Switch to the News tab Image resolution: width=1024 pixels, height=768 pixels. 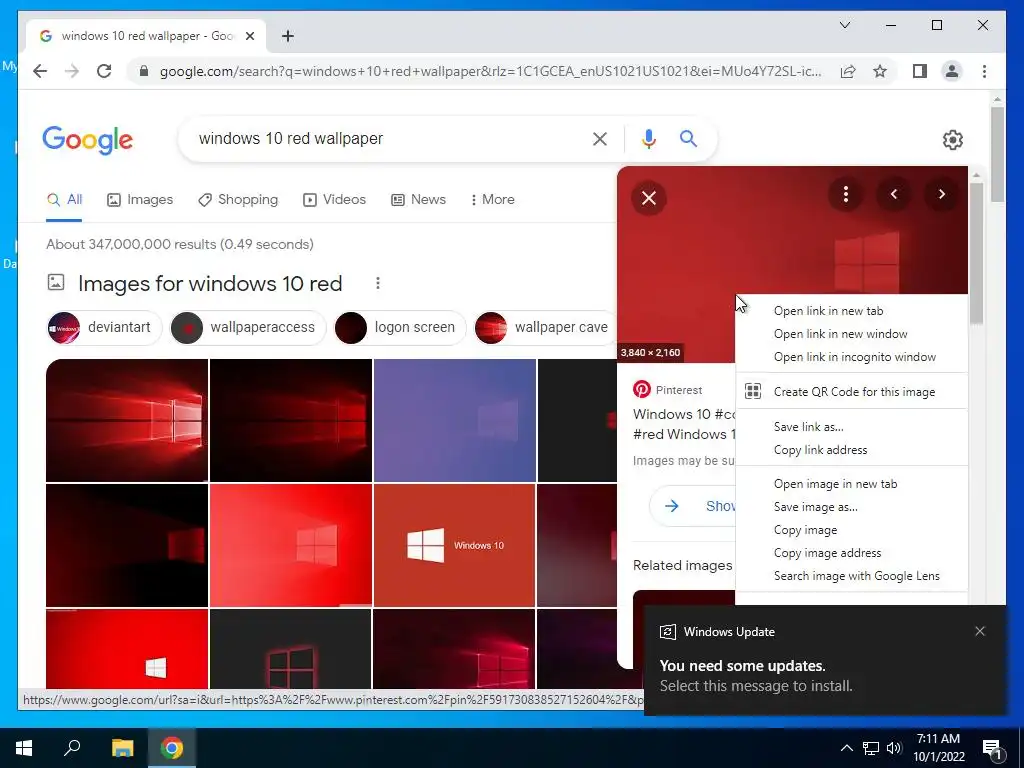pos(418,200)
